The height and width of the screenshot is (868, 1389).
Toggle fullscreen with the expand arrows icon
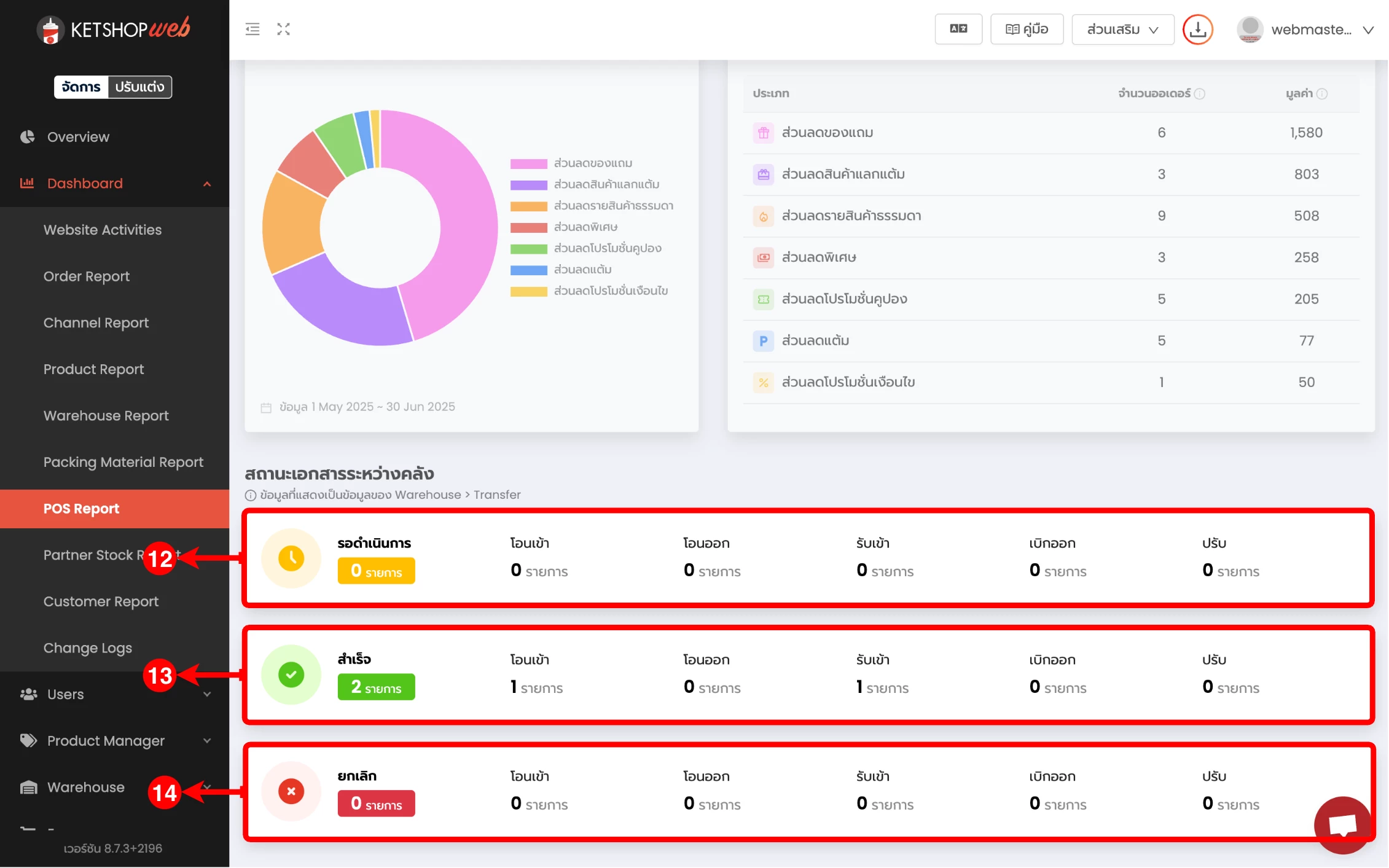tap(283, 29)
